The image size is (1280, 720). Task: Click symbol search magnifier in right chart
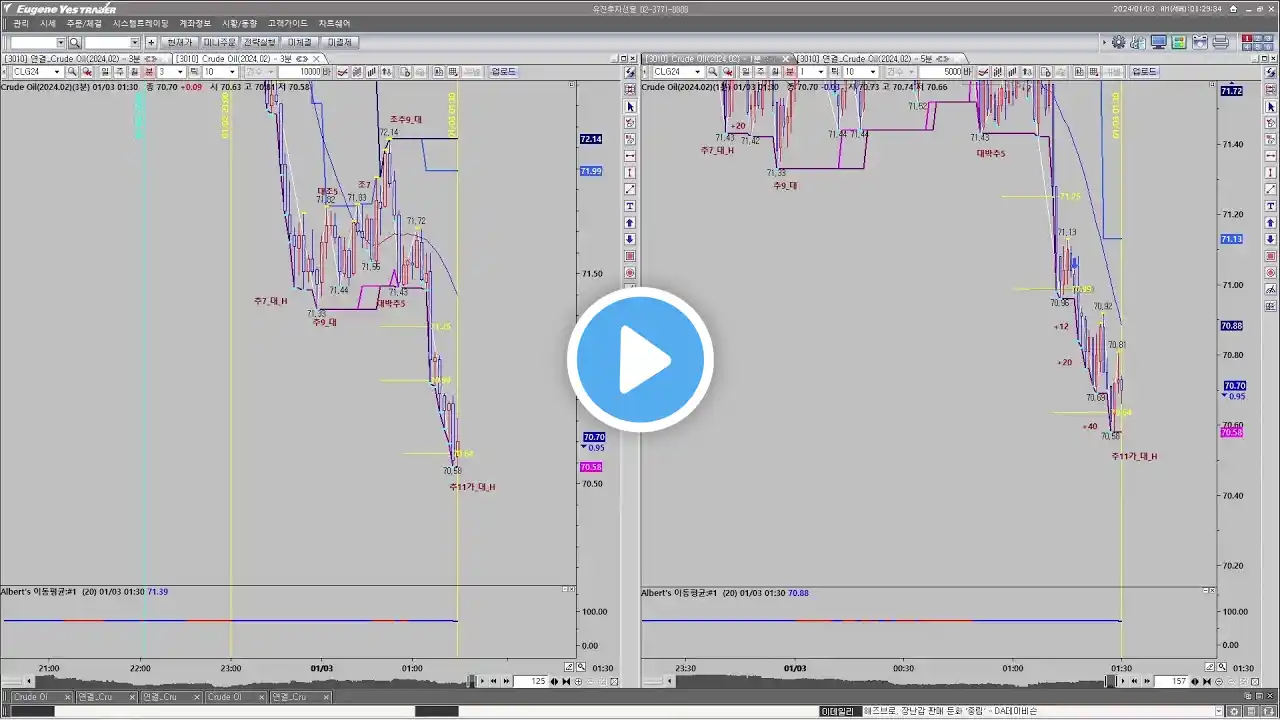coord(712,71)
